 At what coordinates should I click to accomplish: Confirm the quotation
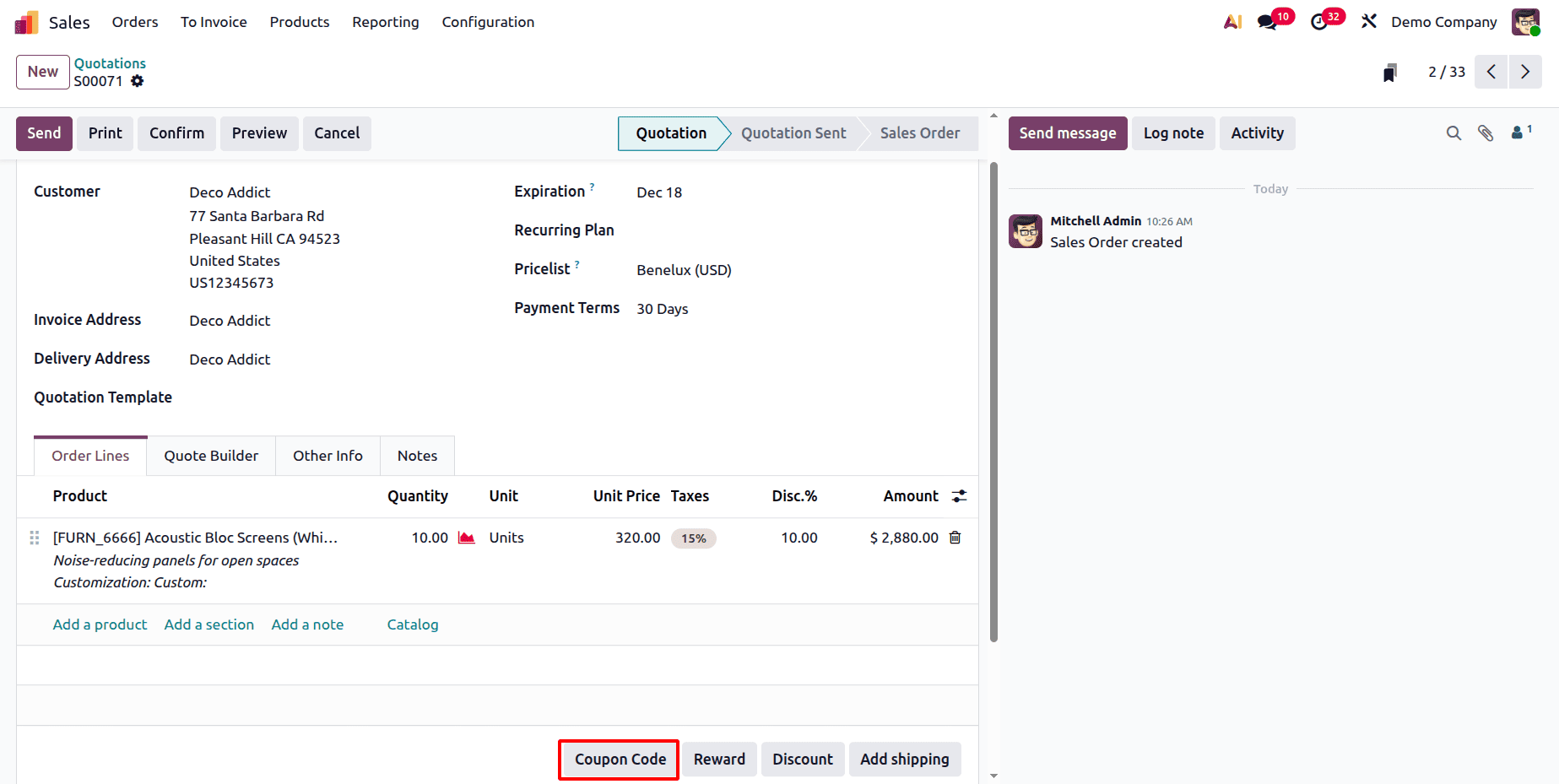(176, 132)
